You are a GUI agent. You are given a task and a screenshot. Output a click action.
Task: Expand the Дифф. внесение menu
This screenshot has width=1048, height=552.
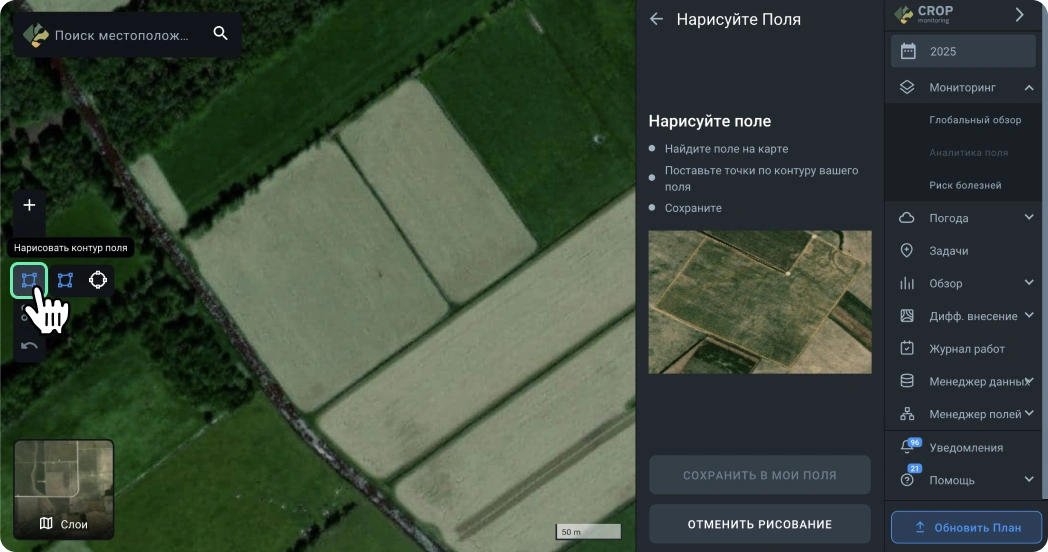[1029, 316]
